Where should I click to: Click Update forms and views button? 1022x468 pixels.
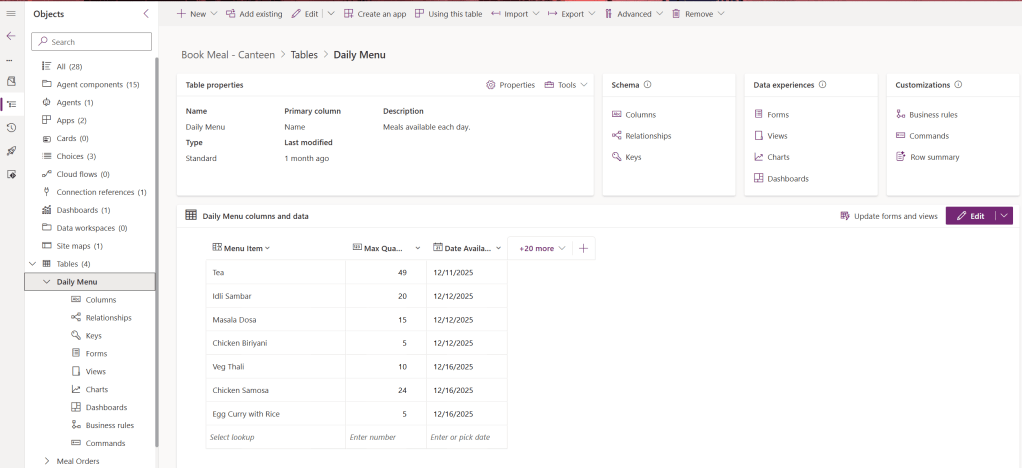point(888,216)
